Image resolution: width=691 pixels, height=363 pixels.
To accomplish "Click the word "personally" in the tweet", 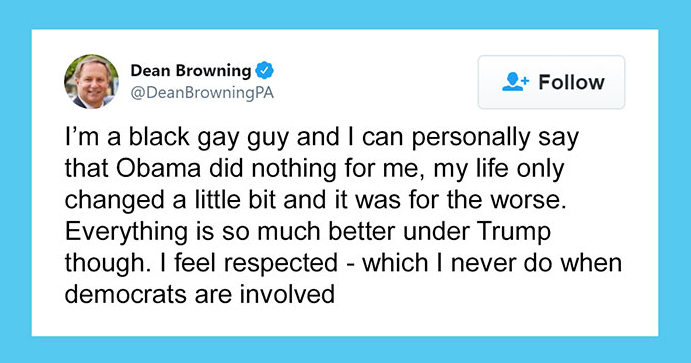I will point(471,138).
